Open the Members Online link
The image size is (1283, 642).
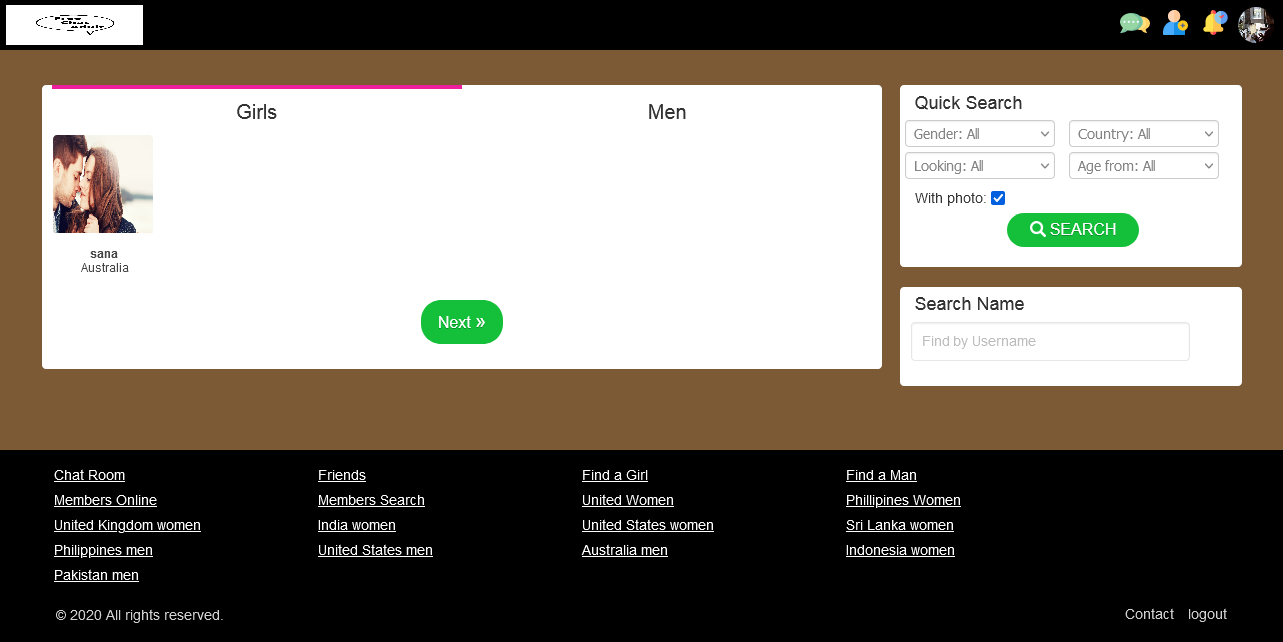(105, 500)
